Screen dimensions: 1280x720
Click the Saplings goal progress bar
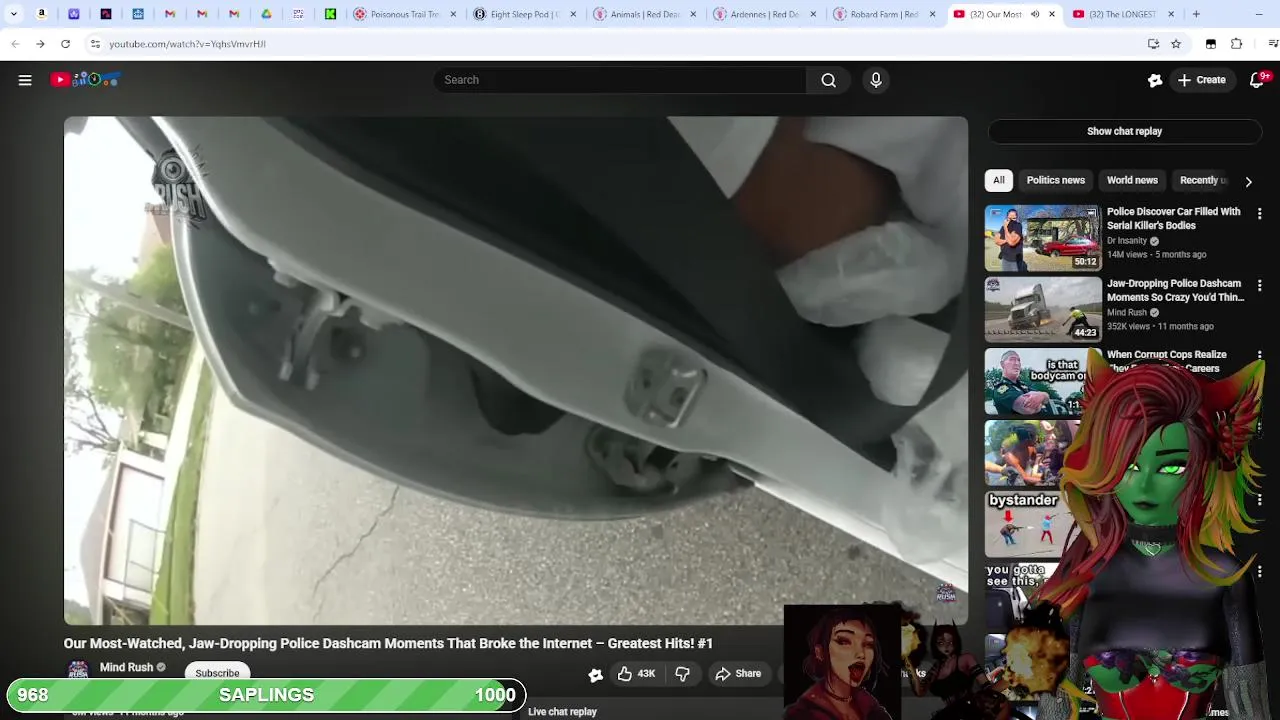[x=266, y=695]
